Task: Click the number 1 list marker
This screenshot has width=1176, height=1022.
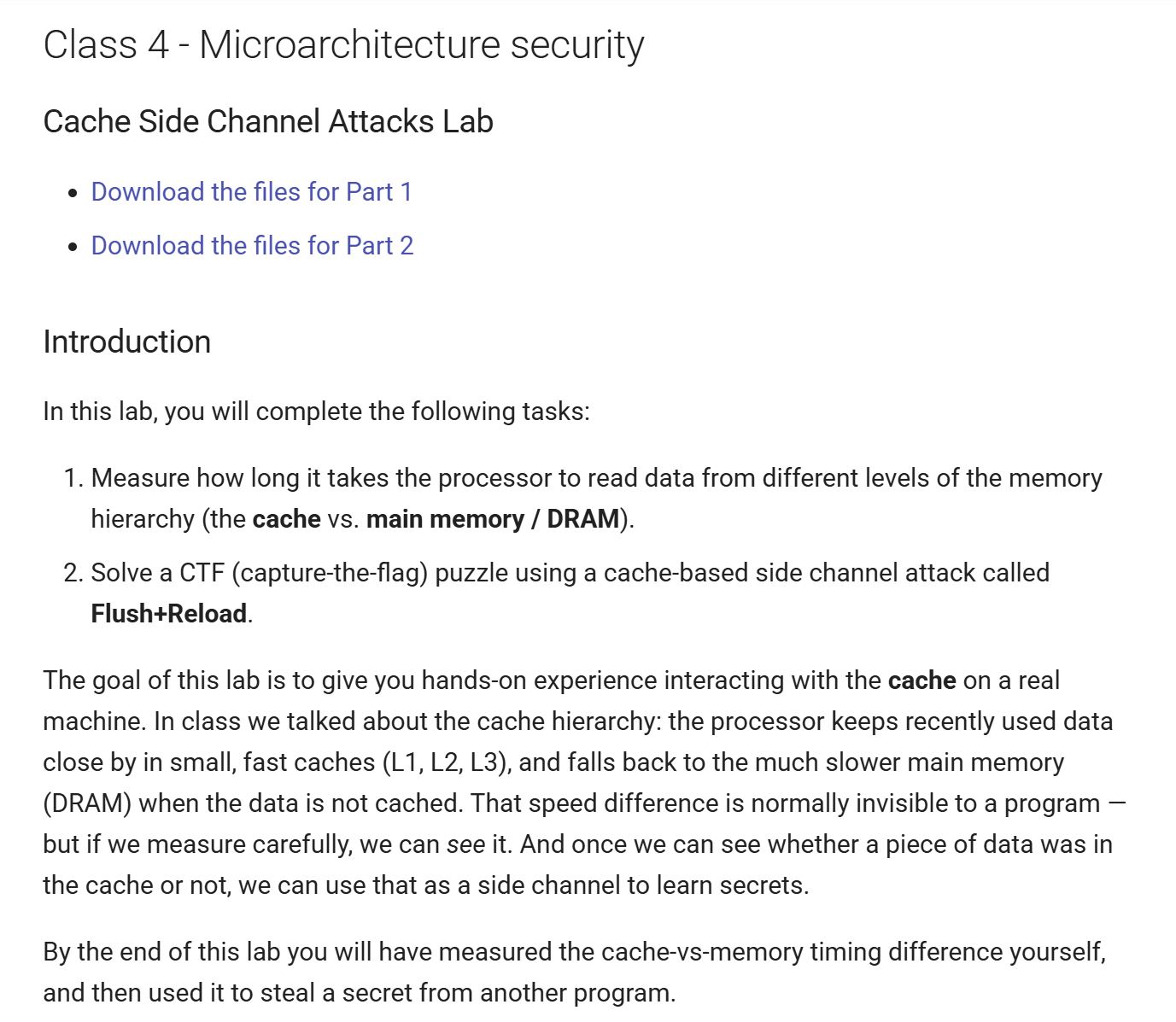Action: pos(73,478)
